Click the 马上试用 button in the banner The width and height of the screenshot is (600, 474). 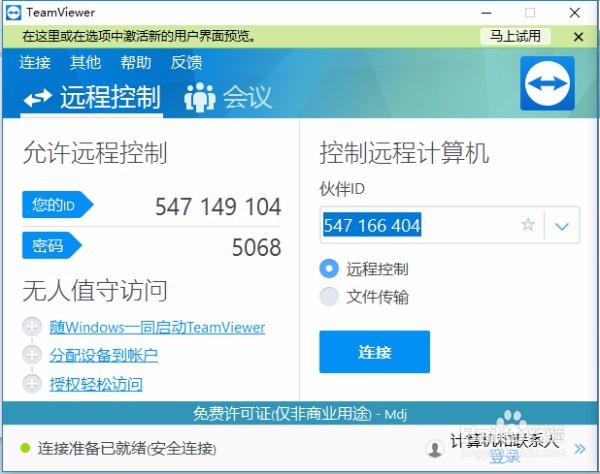pos(515,36)
